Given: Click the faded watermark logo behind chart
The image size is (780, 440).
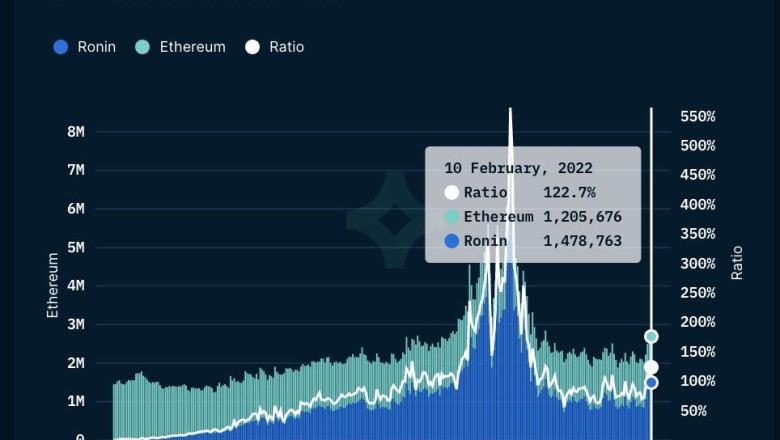Looking at the screenshot, I should (x=393, y=220).
